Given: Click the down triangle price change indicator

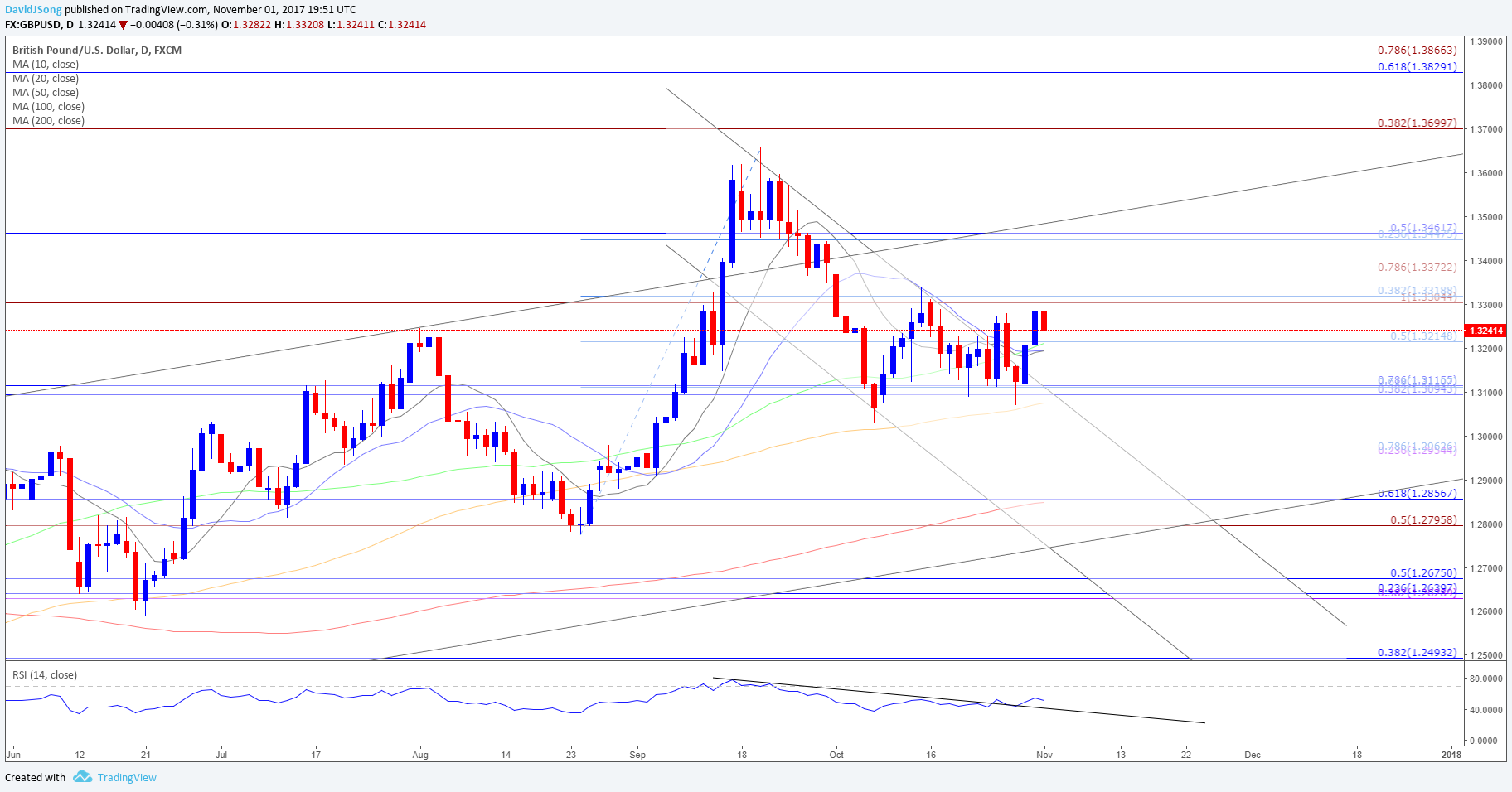Looking at the screenshot, I should coord(124,25).
